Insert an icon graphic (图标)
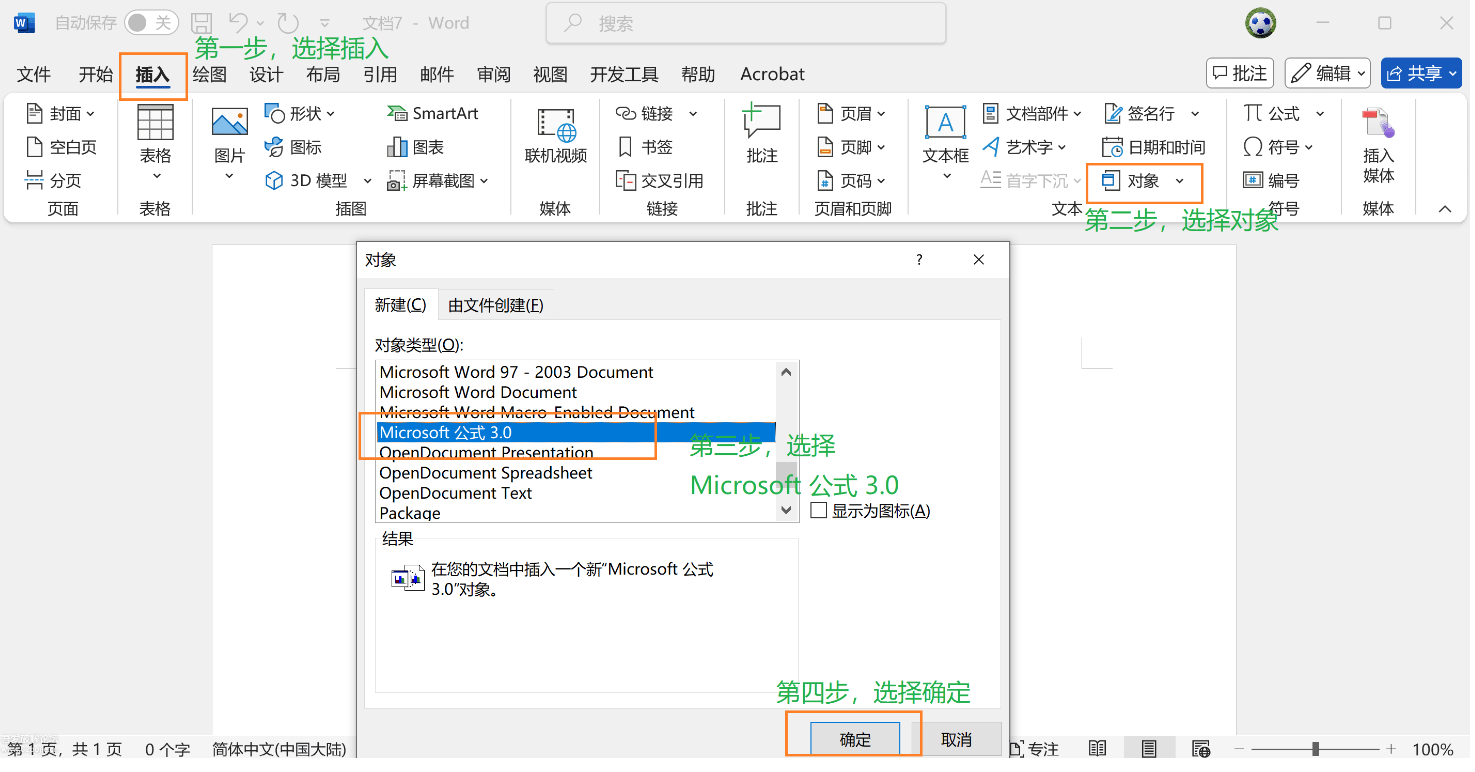The height and width of the screenshot is (772, 1475). click(293, 147)
